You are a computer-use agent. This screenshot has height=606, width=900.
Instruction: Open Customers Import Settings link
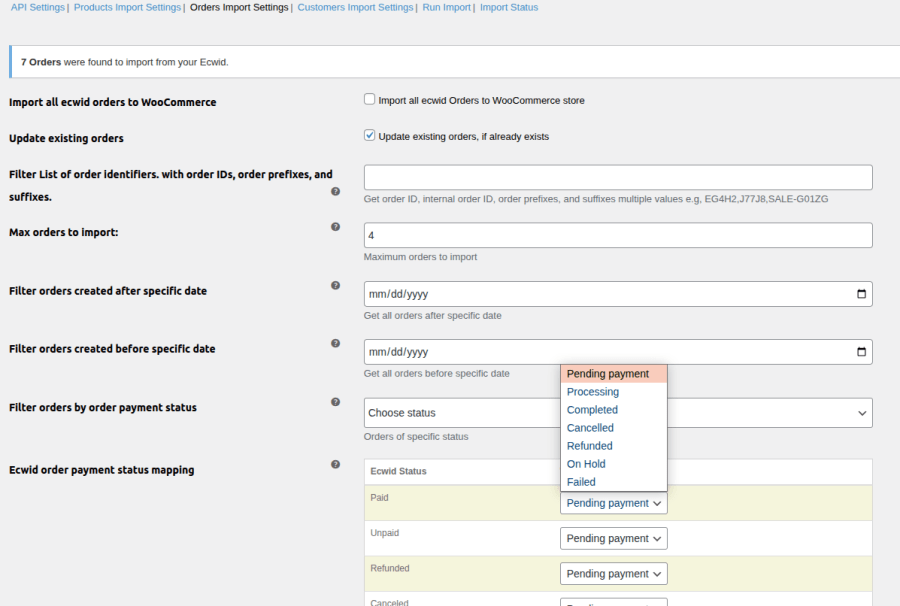(355, 7)
